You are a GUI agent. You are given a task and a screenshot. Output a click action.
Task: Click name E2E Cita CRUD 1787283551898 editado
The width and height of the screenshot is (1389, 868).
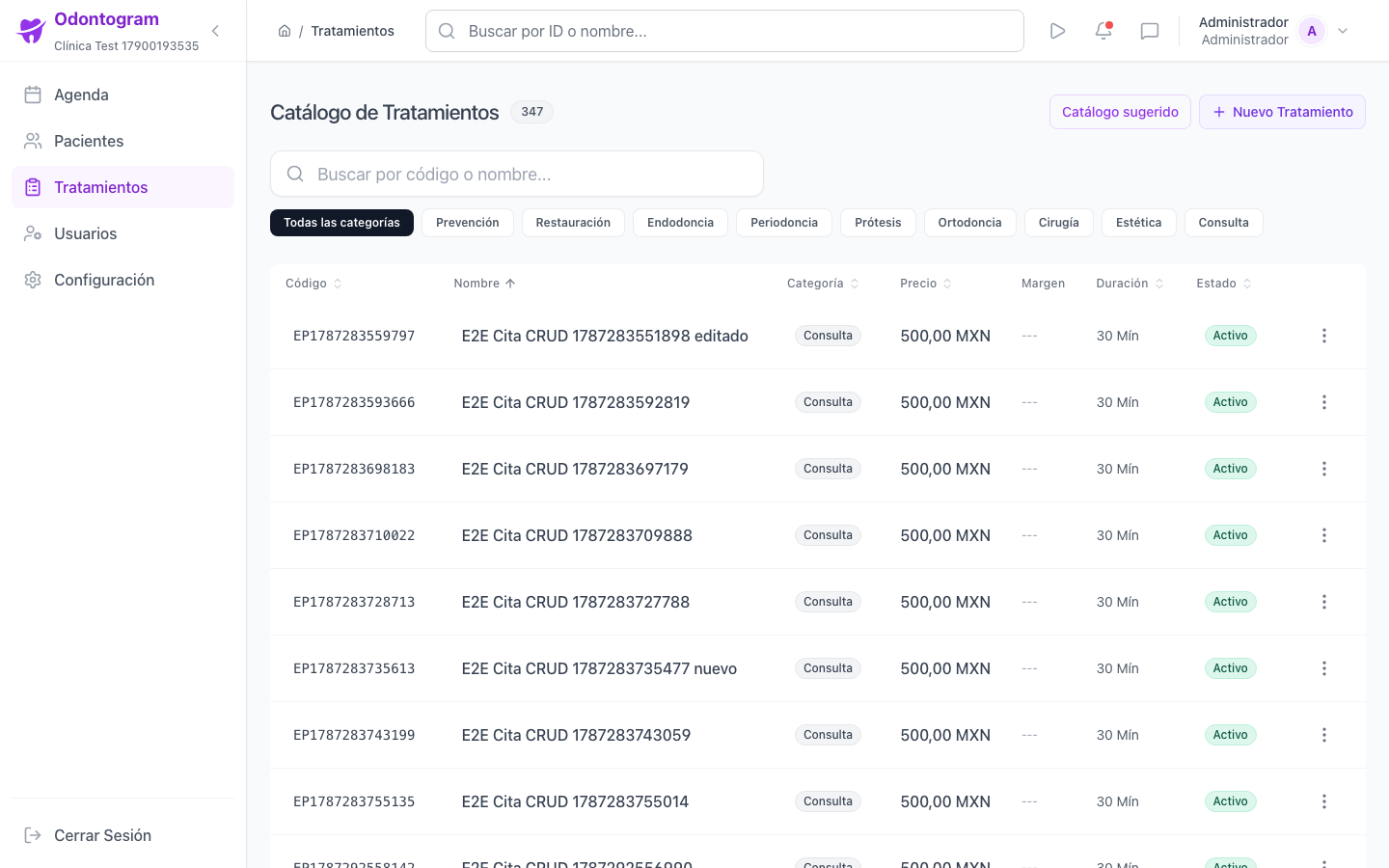[605, 336]
